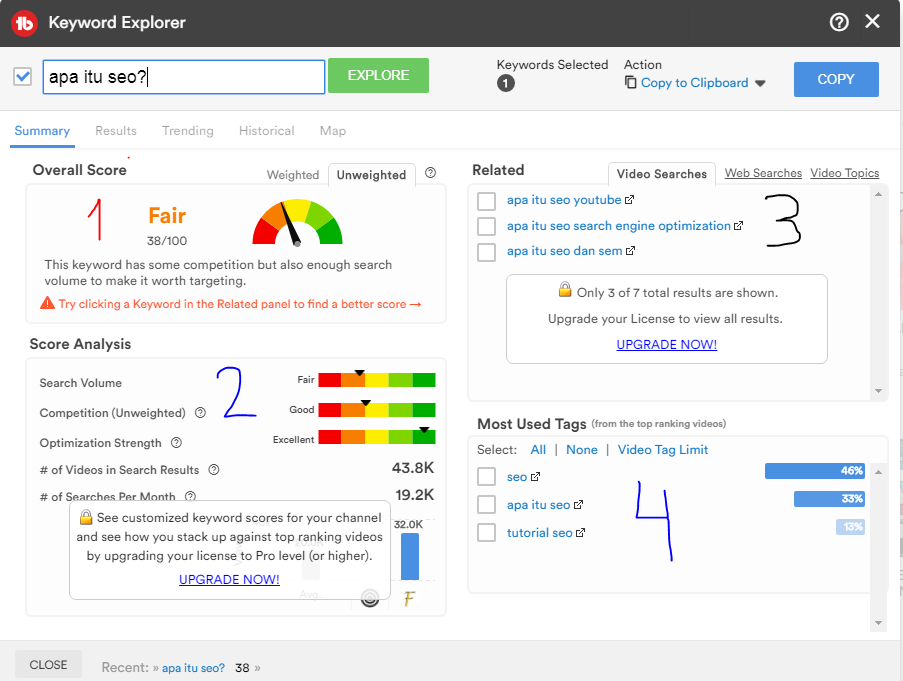This screenshot has width=903, height=681.
Task: Click scroll down arrow in Related panel
Action: coord(878,391)
